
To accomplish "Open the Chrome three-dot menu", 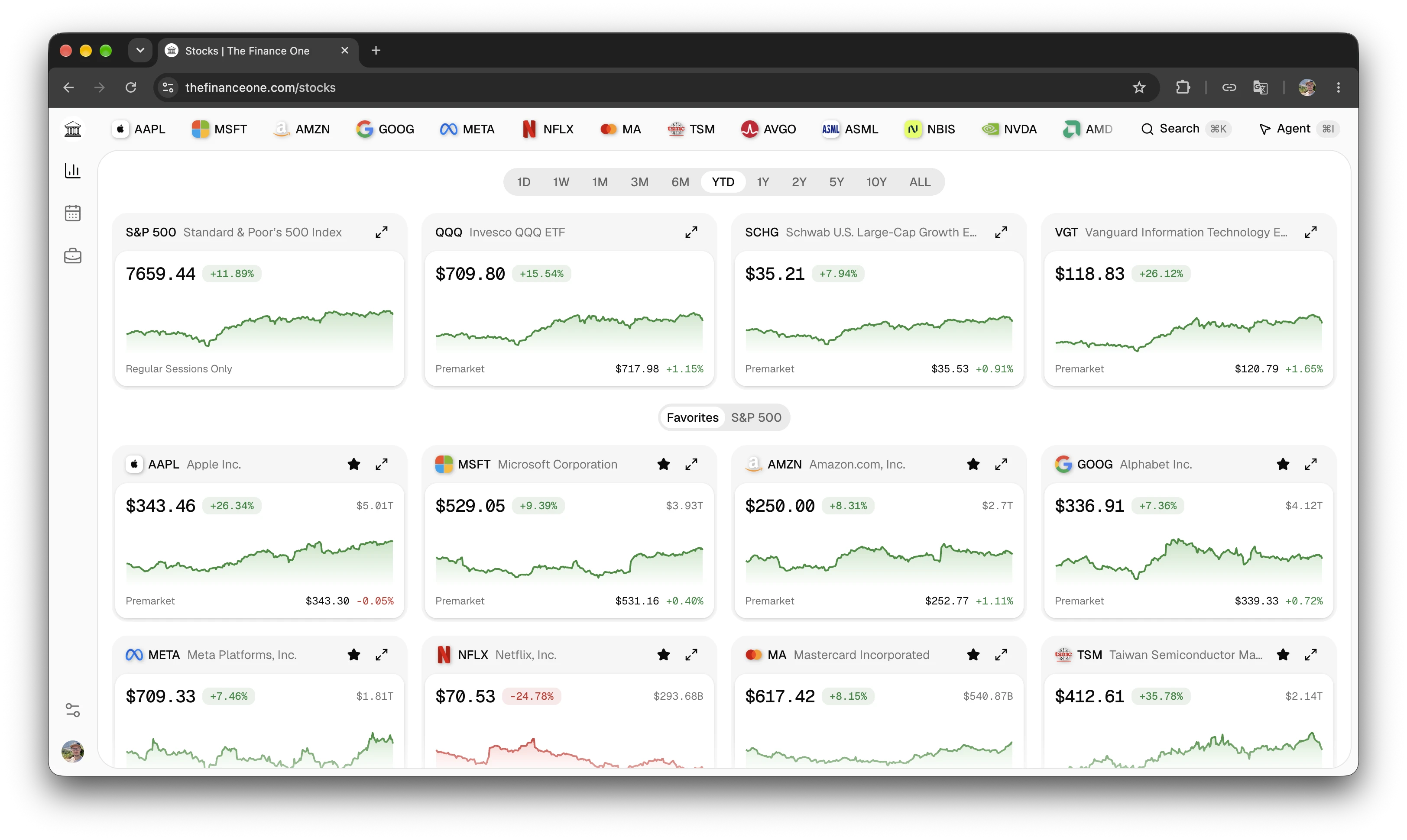I will tap(1339, 87).
